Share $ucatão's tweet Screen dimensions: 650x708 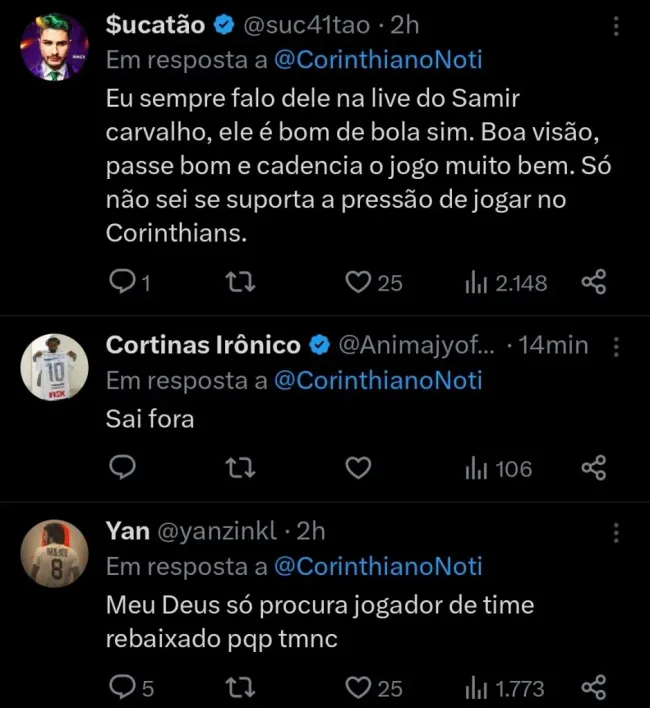(x=594, y=283)
